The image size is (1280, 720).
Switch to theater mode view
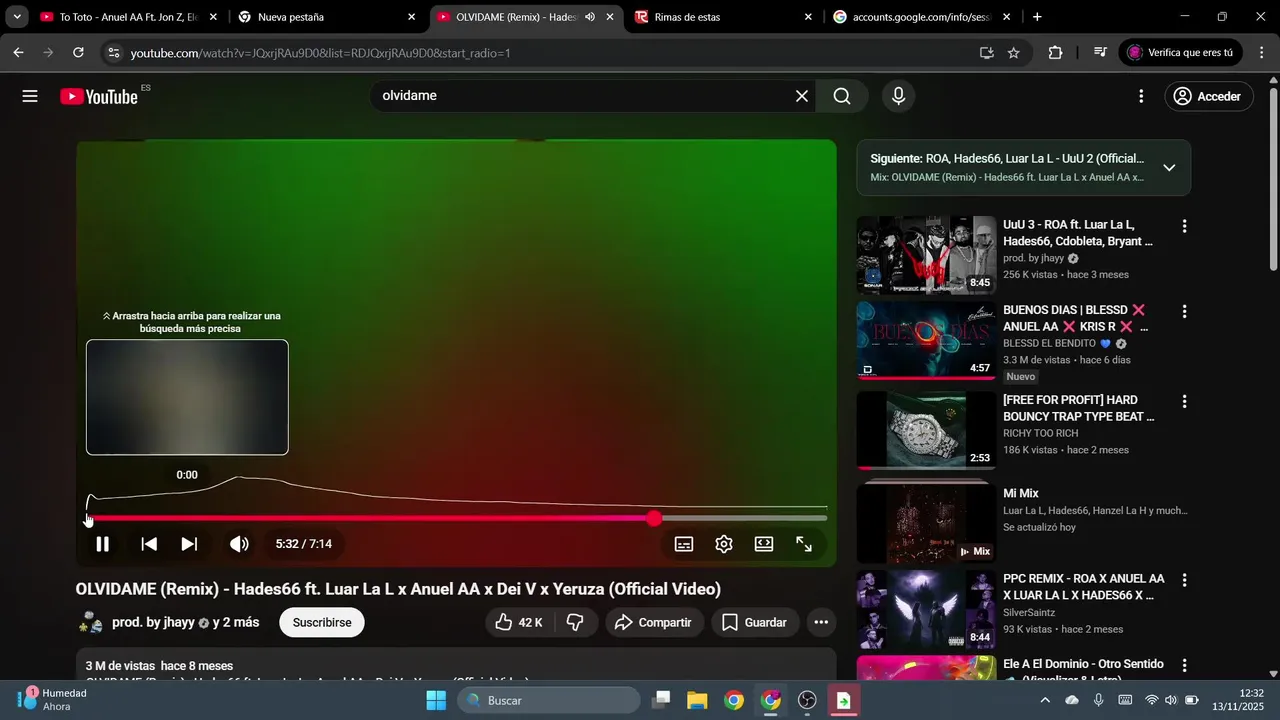(764, 544)
